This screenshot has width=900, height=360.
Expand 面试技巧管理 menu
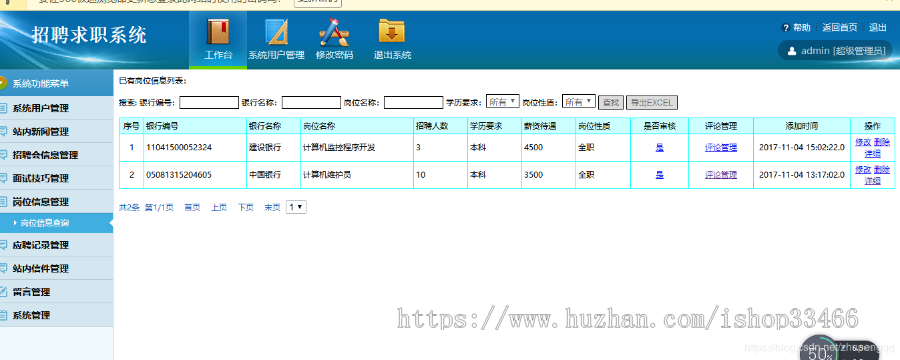pos(56,179)
